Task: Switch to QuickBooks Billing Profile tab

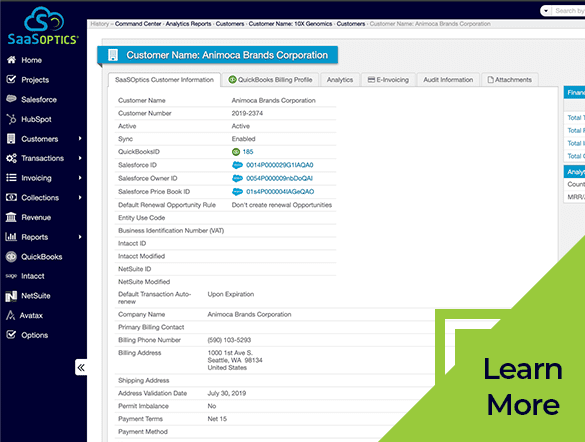Action: [x=270, y=80]
